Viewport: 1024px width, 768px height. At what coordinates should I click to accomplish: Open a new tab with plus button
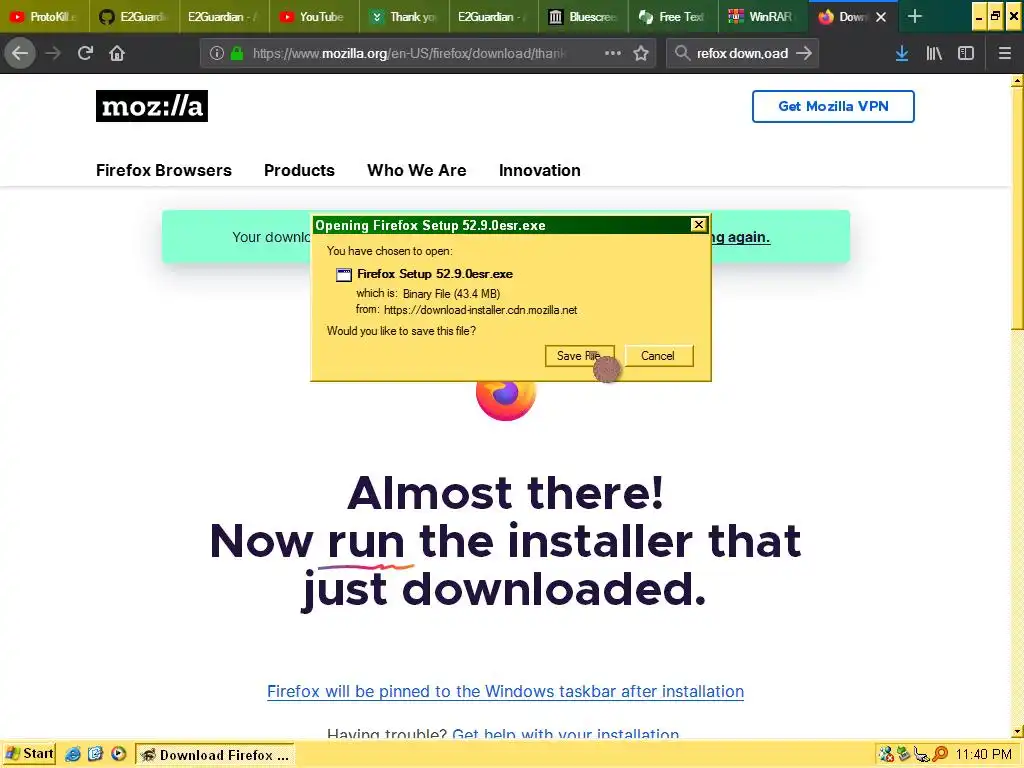pos(915,16)
